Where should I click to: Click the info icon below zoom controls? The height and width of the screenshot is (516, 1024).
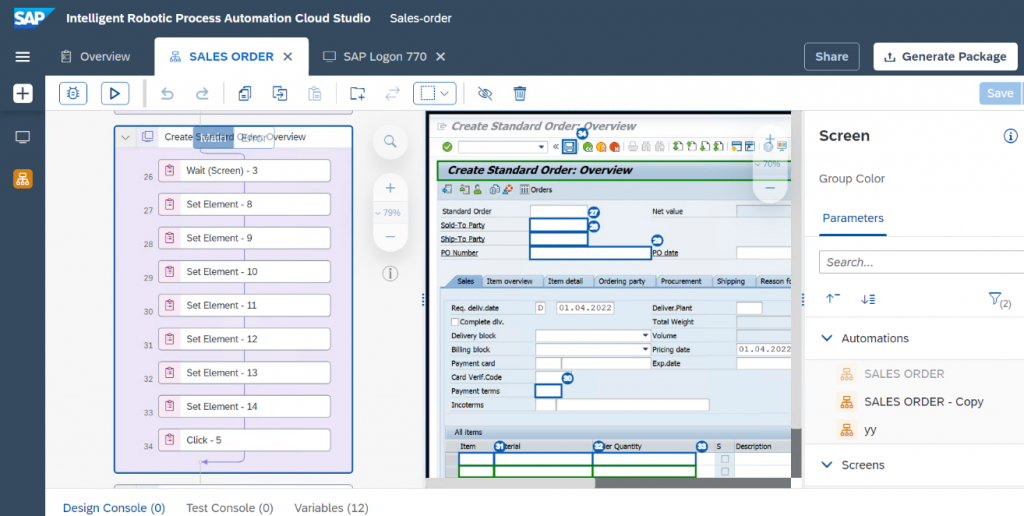pyautogui.click(x=391, y=274)
